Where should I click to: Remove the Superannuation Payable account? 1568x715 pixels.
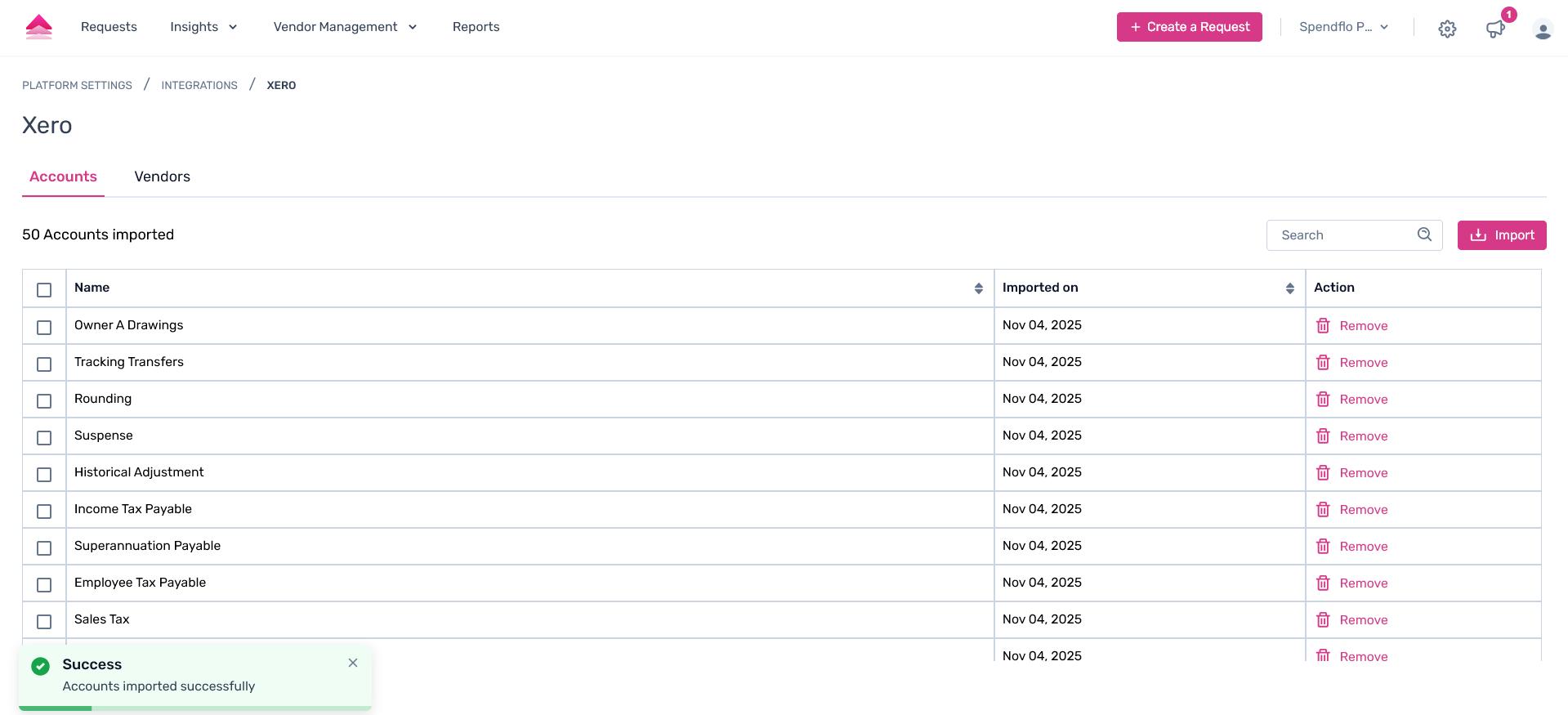pyautogui.click(x=1363, y=547)
